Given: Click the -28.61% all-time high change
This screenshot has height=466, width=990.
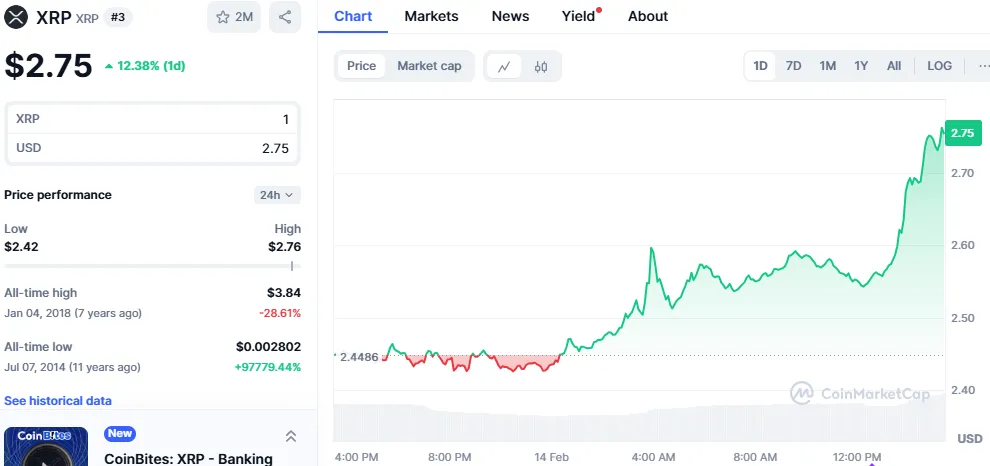Looking at the screenshot, I should click(280, 313).
